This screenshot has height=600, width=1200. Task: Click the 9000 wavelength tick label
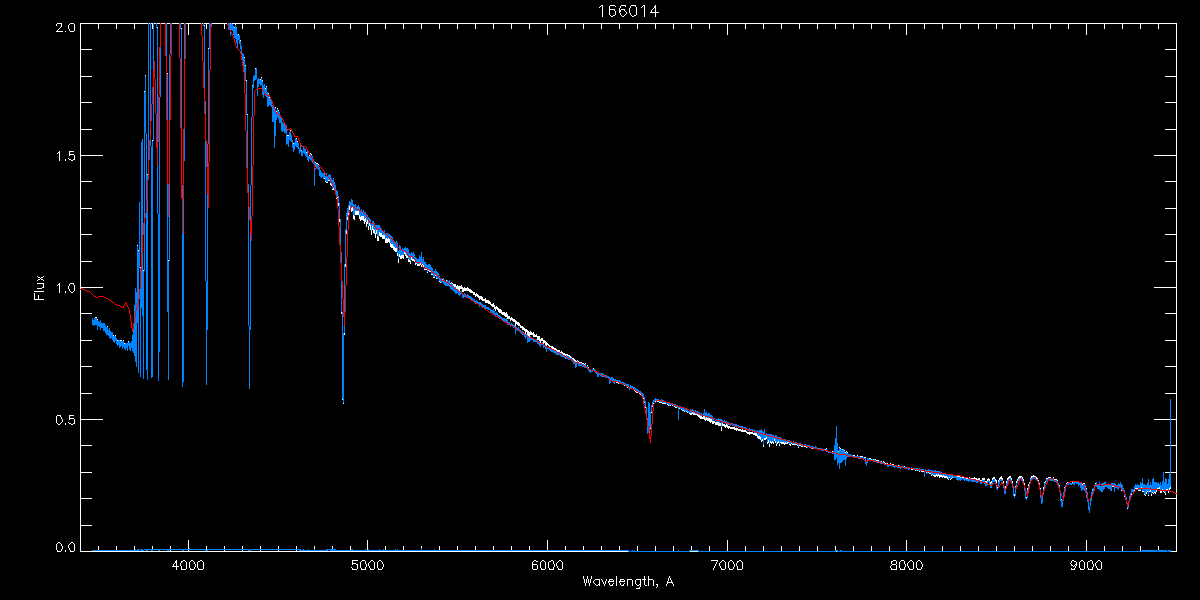click(1086, 566)
